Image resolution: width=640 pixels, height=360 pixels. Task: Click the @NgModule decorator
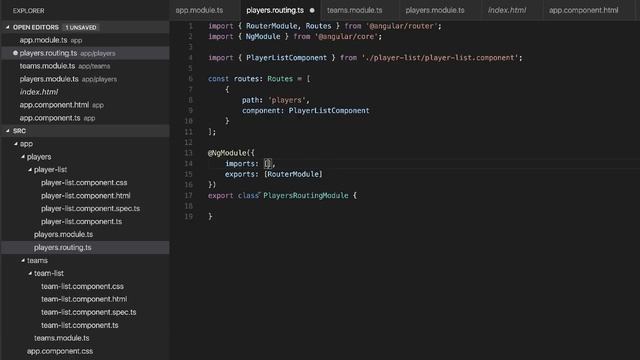(x=227, y=153)
